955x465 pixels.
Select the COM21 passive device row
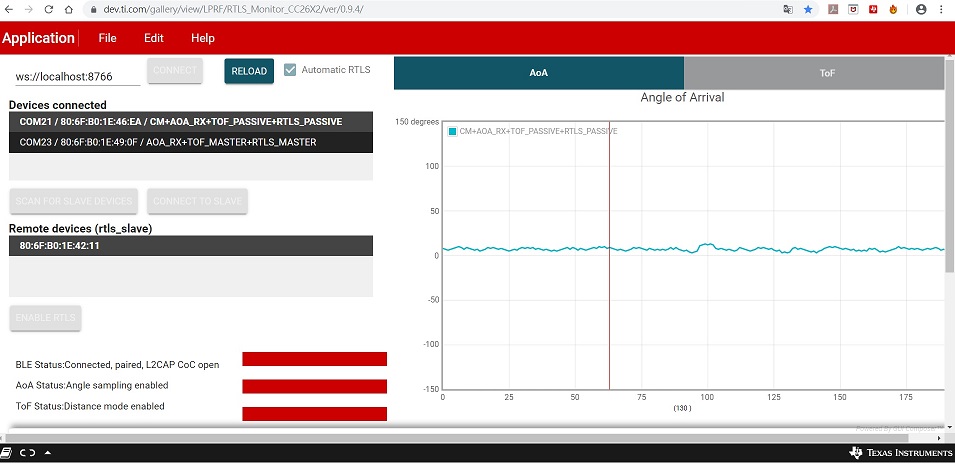[191, 122]
